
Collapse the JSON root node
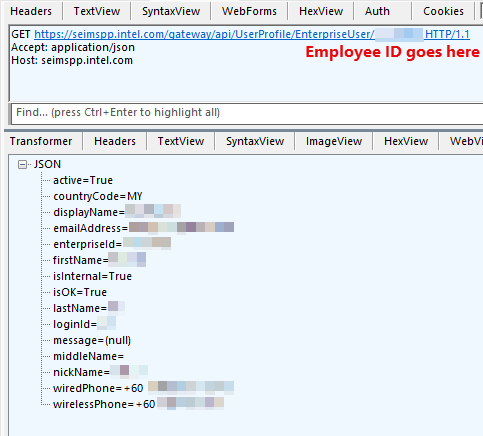[22, 164]
